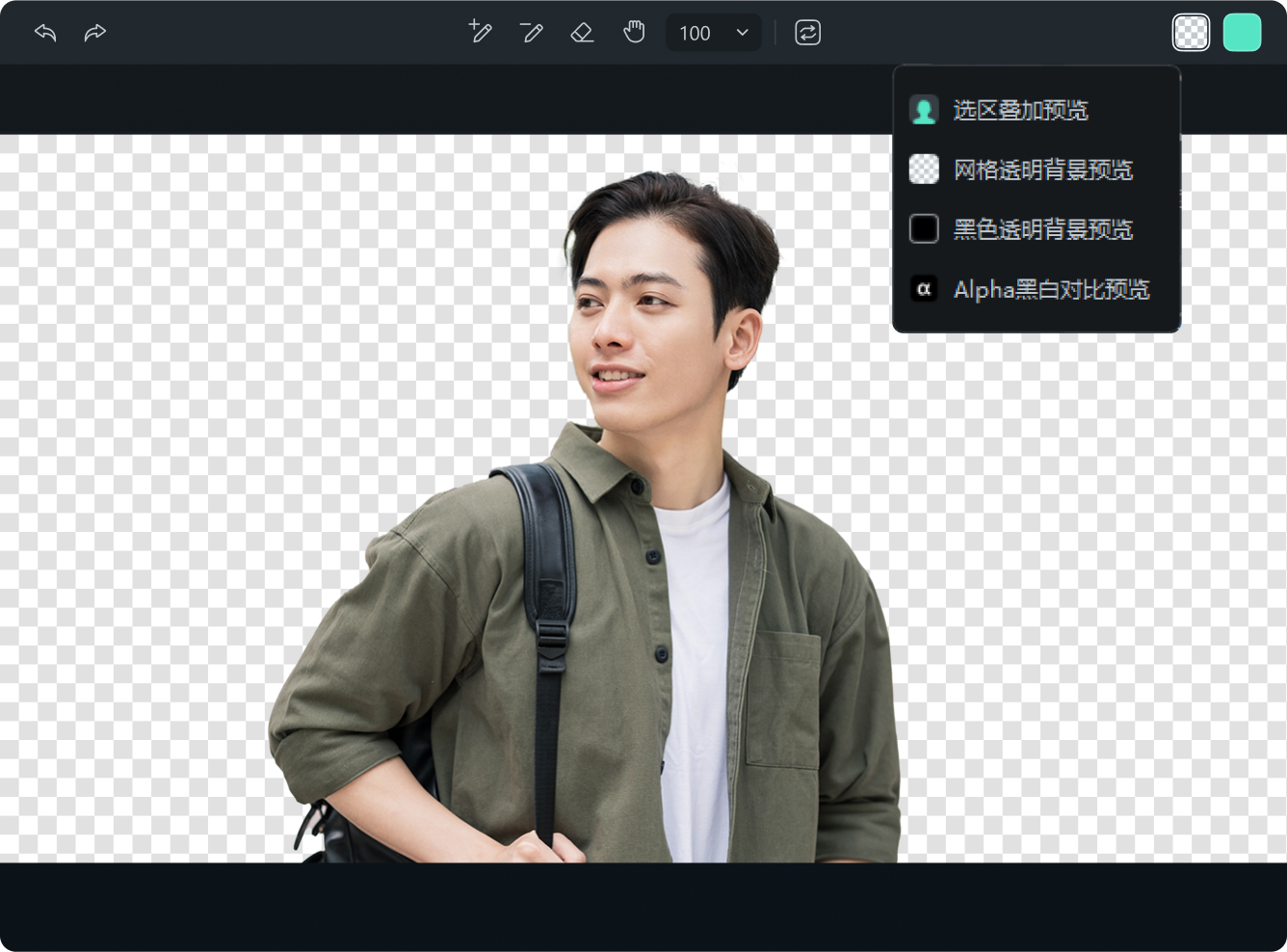Click the Alpha黑白对比预览 icon in the menu
The width and height of the screenshot is (1287, 952).
pyautogui.click(x=924, y=289)
